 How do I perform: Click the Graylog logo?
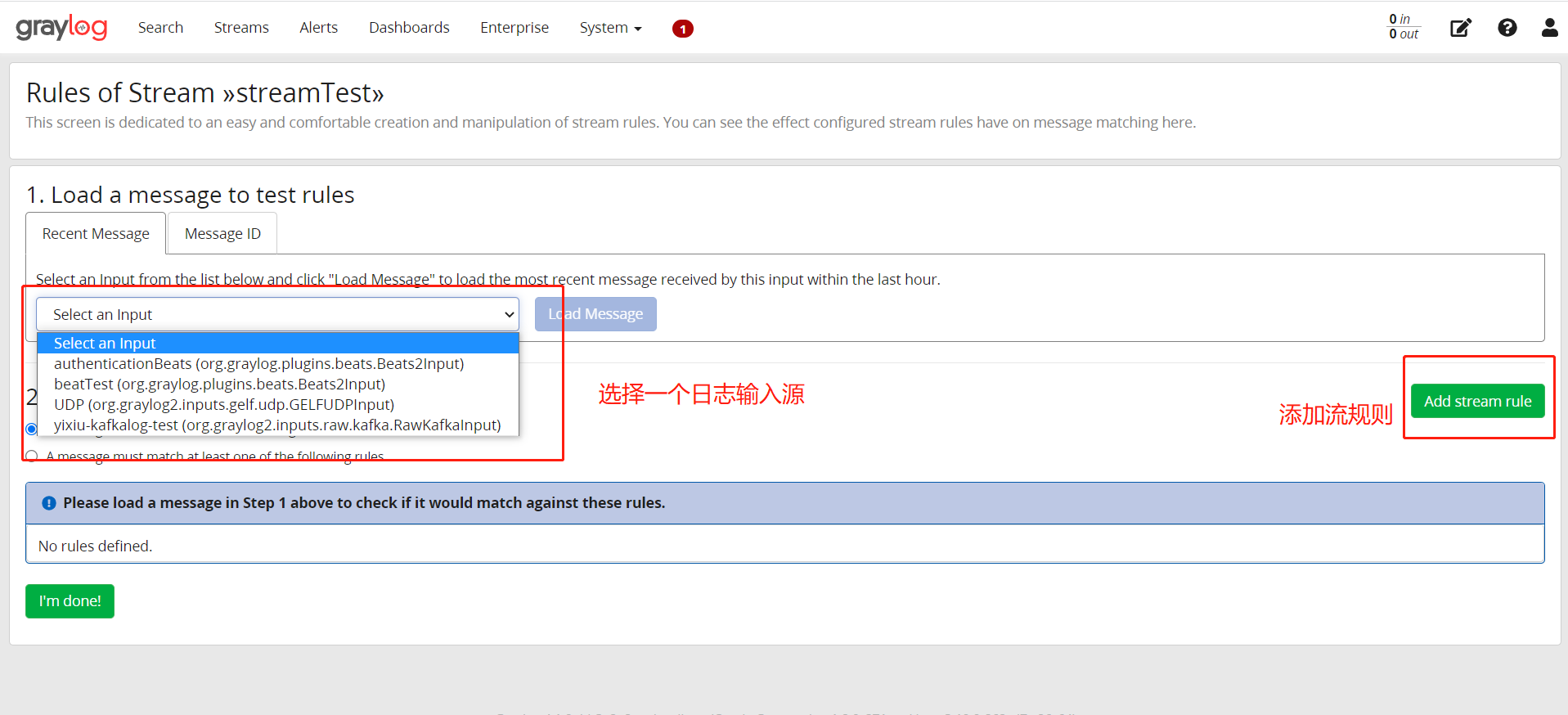pos(61,28)
